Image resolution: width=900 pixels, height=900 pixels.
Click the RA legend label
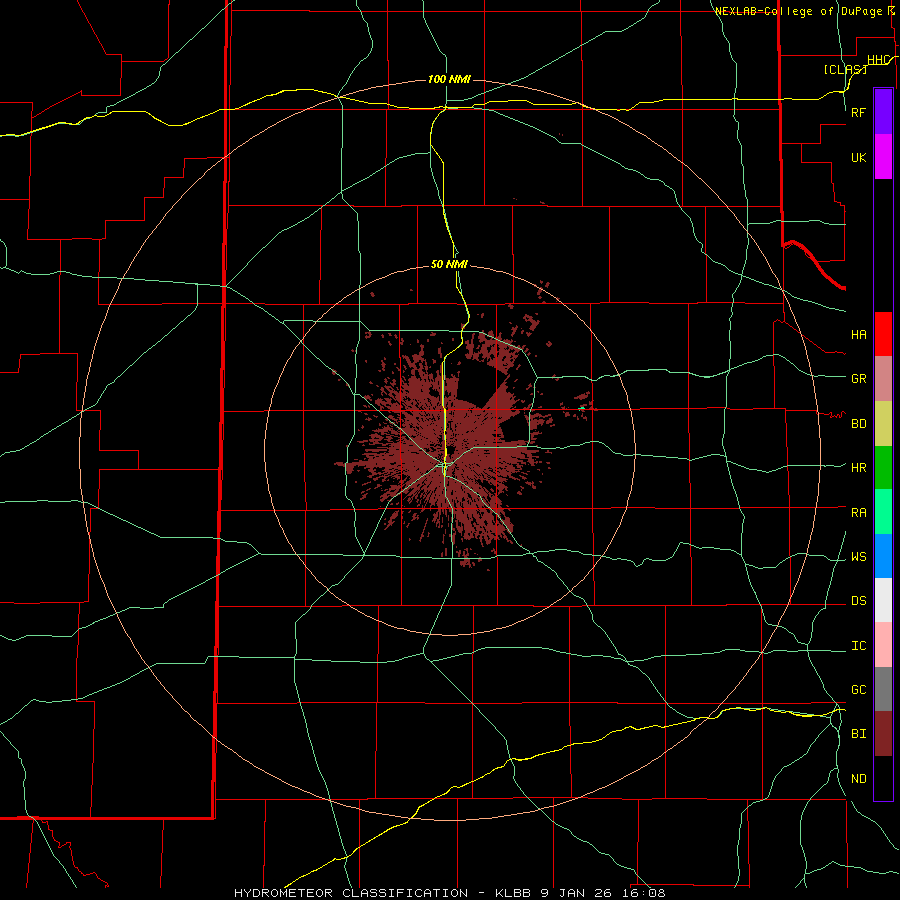tap(858, 513)
